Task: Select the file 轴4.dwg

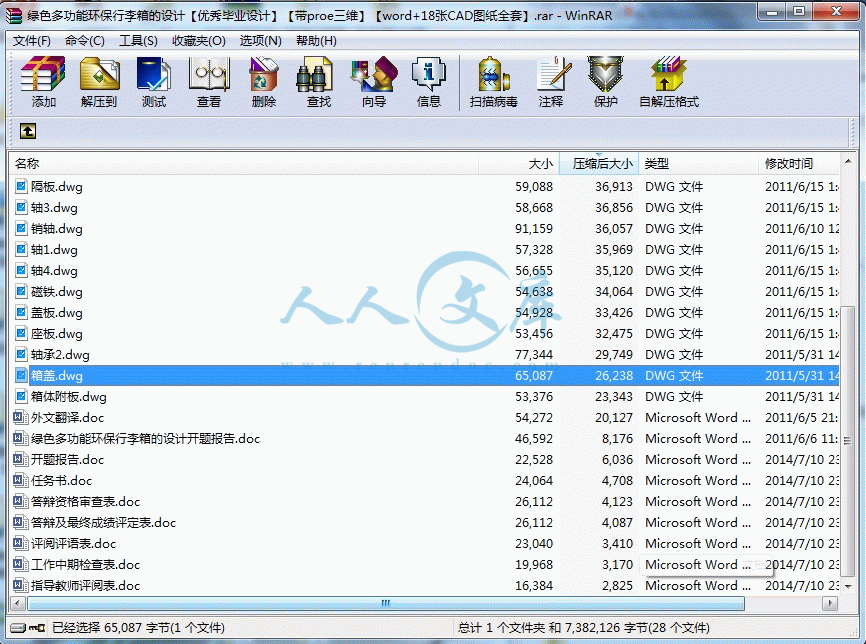Action: 54,271
